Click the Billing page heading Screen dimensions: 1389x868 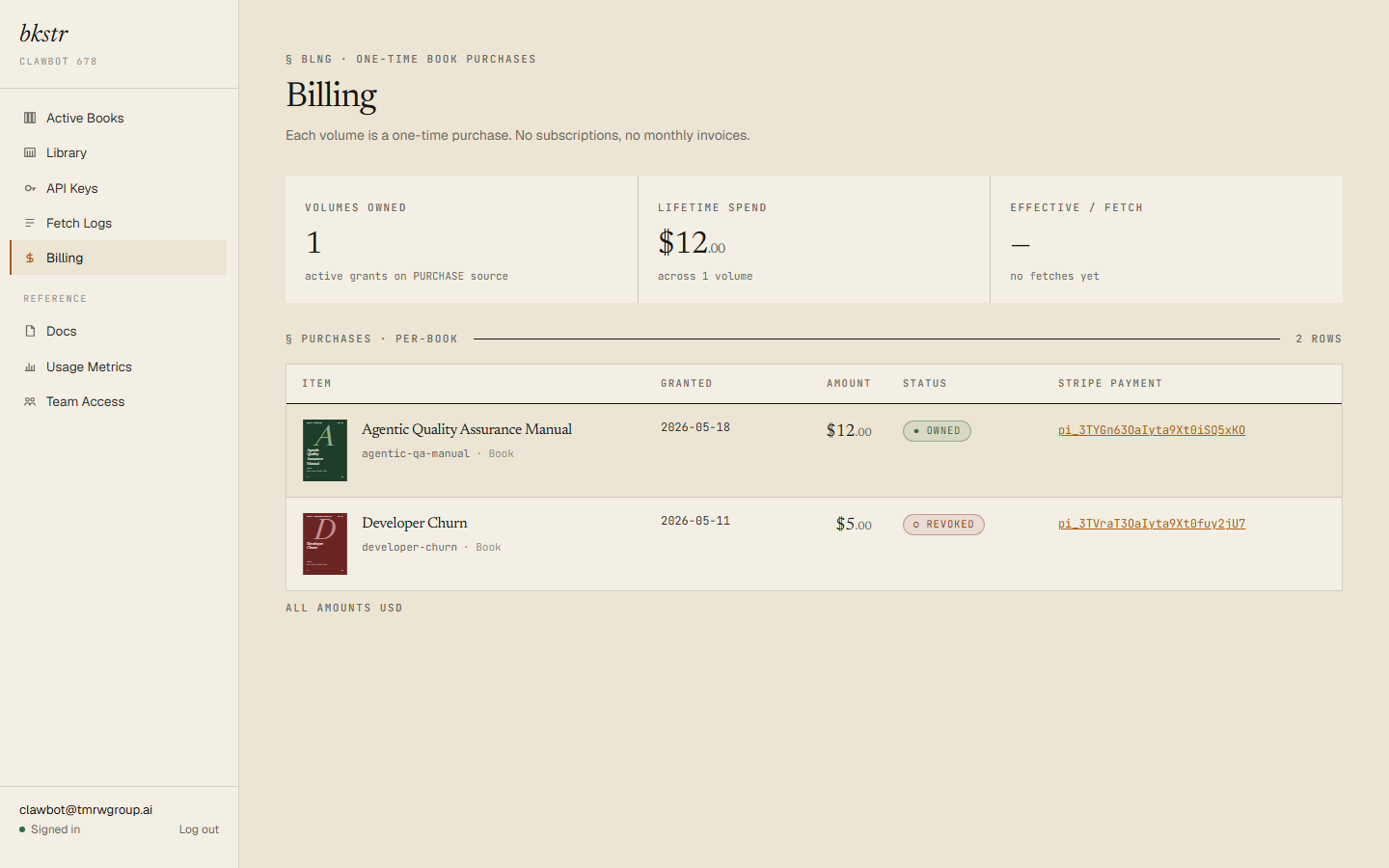[x=331, y=95]
